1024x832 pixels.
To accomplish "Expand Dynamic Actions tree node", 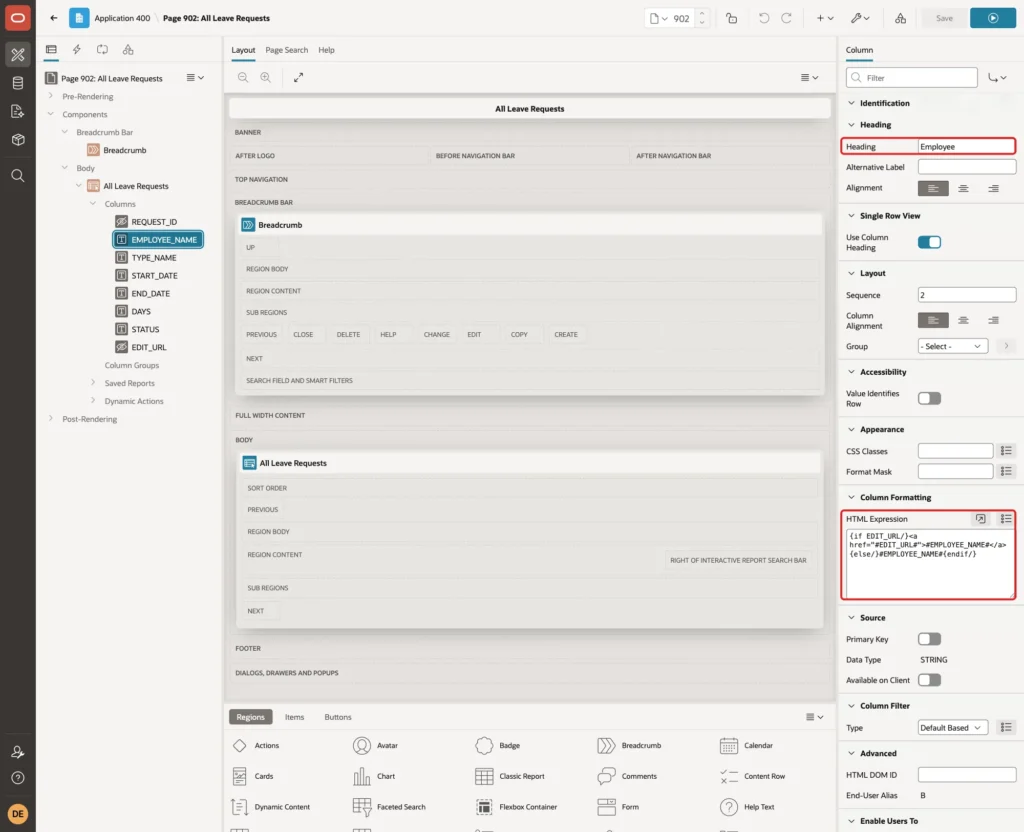I will click(93, 400).
